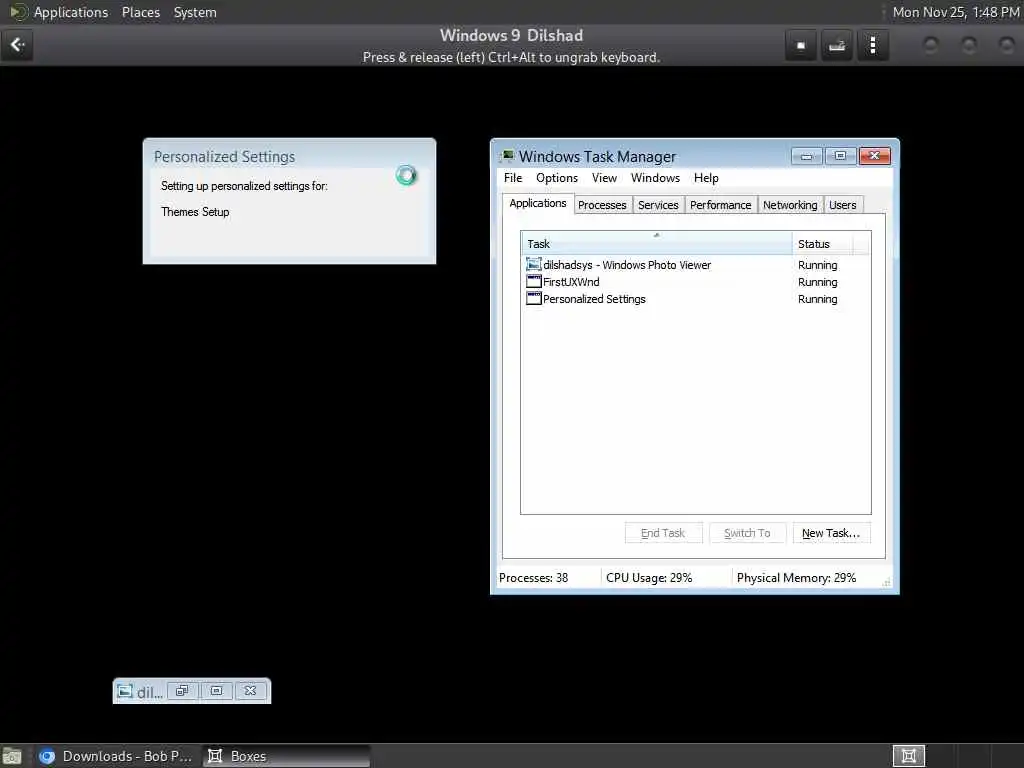Switch to the Users tab
This screenshot has width=1024, height=768.
click(x=842, y=205)
